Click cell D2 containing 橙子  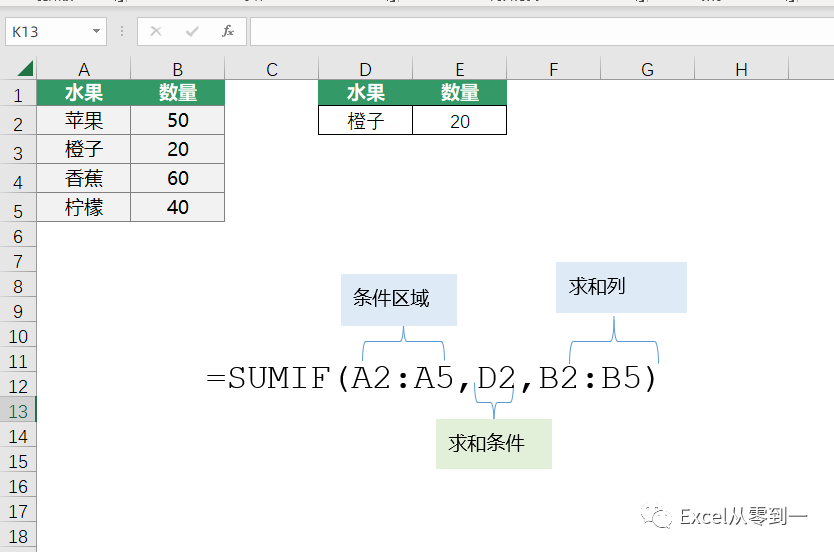coord(365,120)
